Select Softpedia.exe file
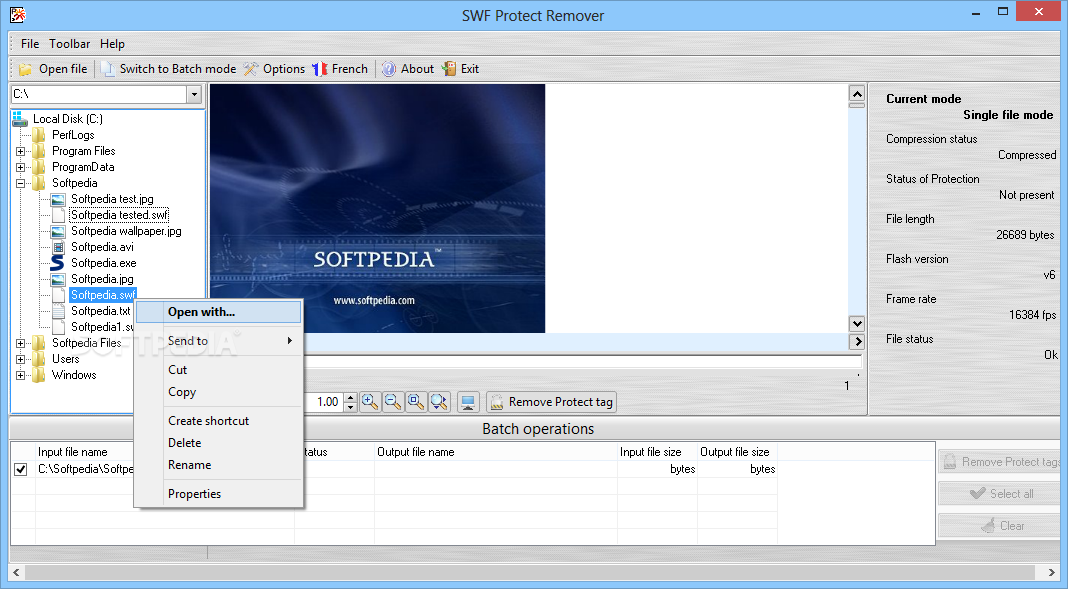Image resolution: width=1068 pixels, height=589 pixels. 104,263
